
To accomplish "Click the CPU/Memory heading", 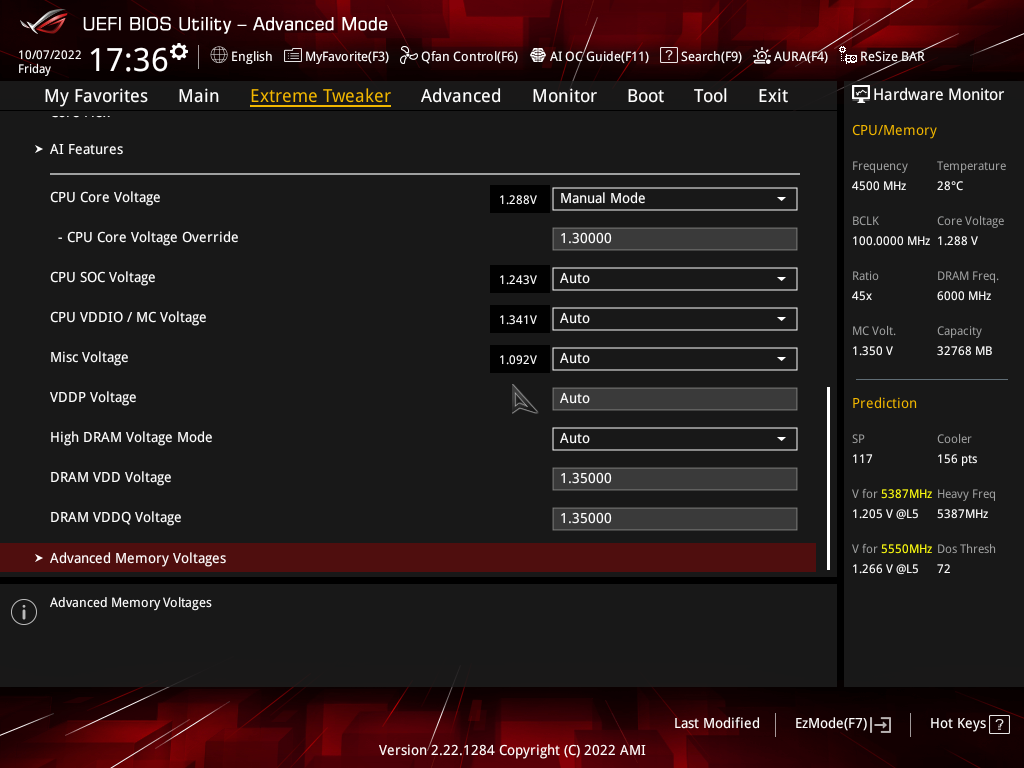I will [894, 130].
